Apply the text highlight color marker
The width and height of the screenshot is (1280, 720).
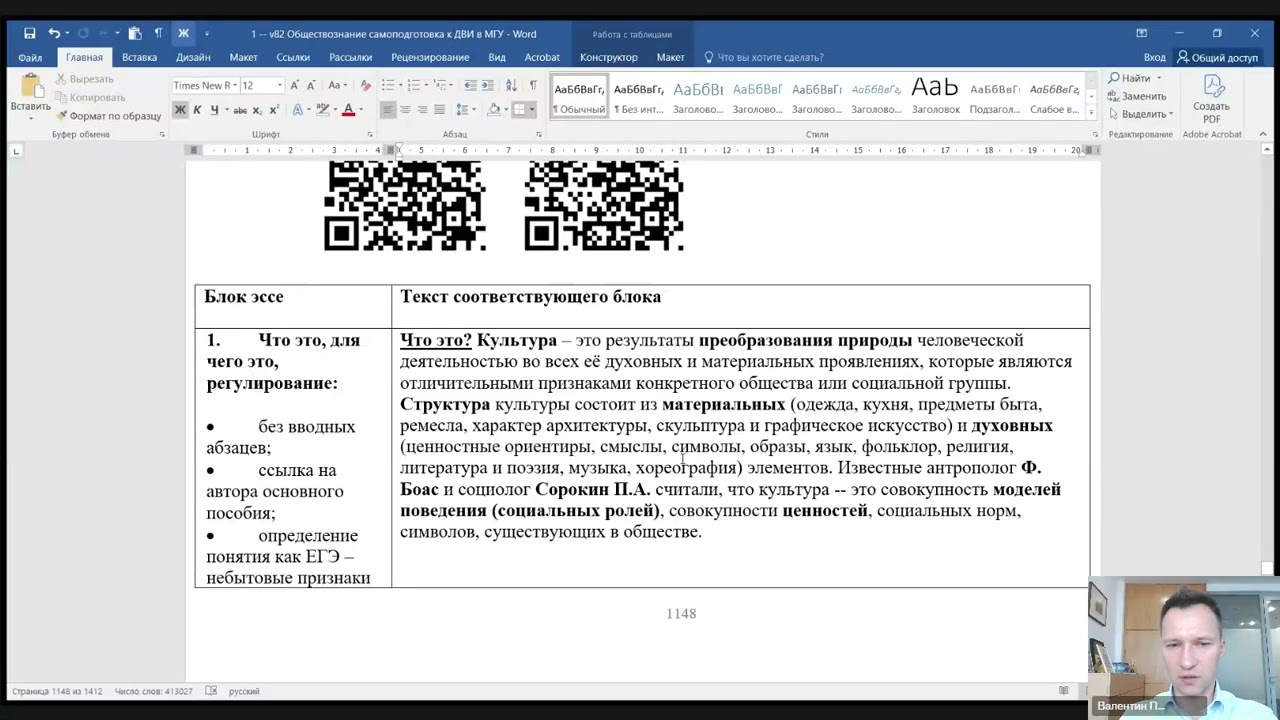point(322,110)
